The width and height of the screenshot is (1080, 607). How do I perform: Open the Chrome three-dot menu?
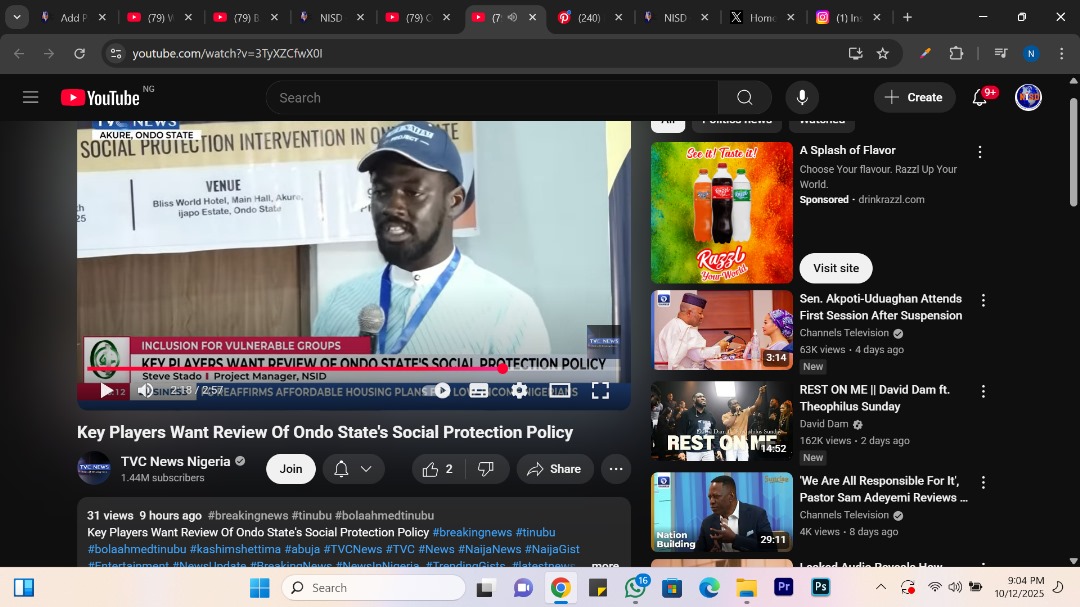(1061, 53)
